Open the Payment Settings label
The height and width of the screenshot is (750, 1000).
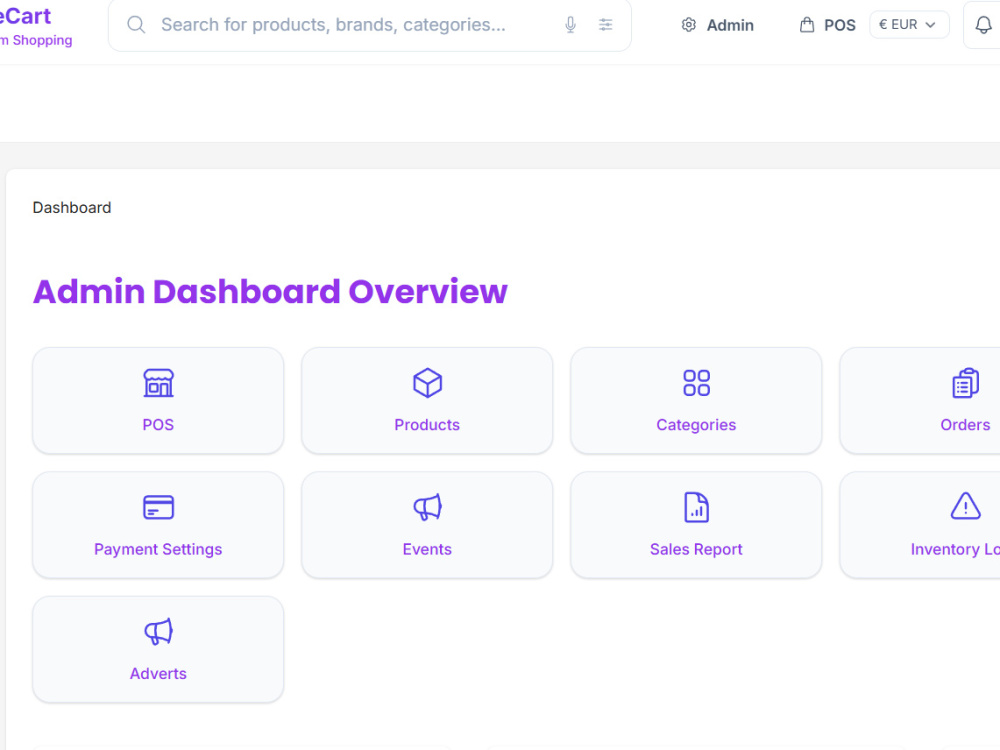158,550
